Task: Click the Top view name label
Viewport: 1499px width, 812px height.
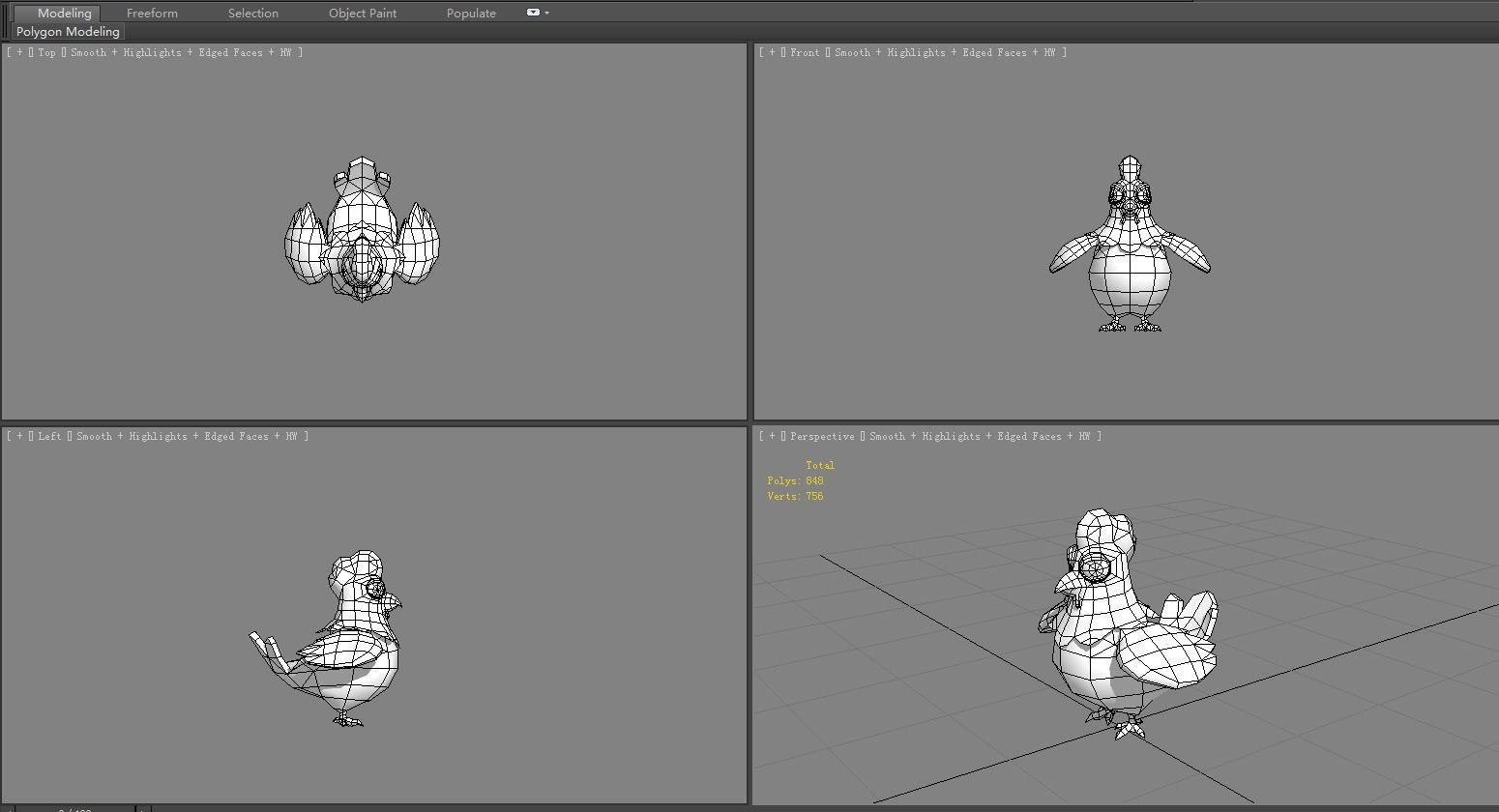Action: (x=46, y=52)
